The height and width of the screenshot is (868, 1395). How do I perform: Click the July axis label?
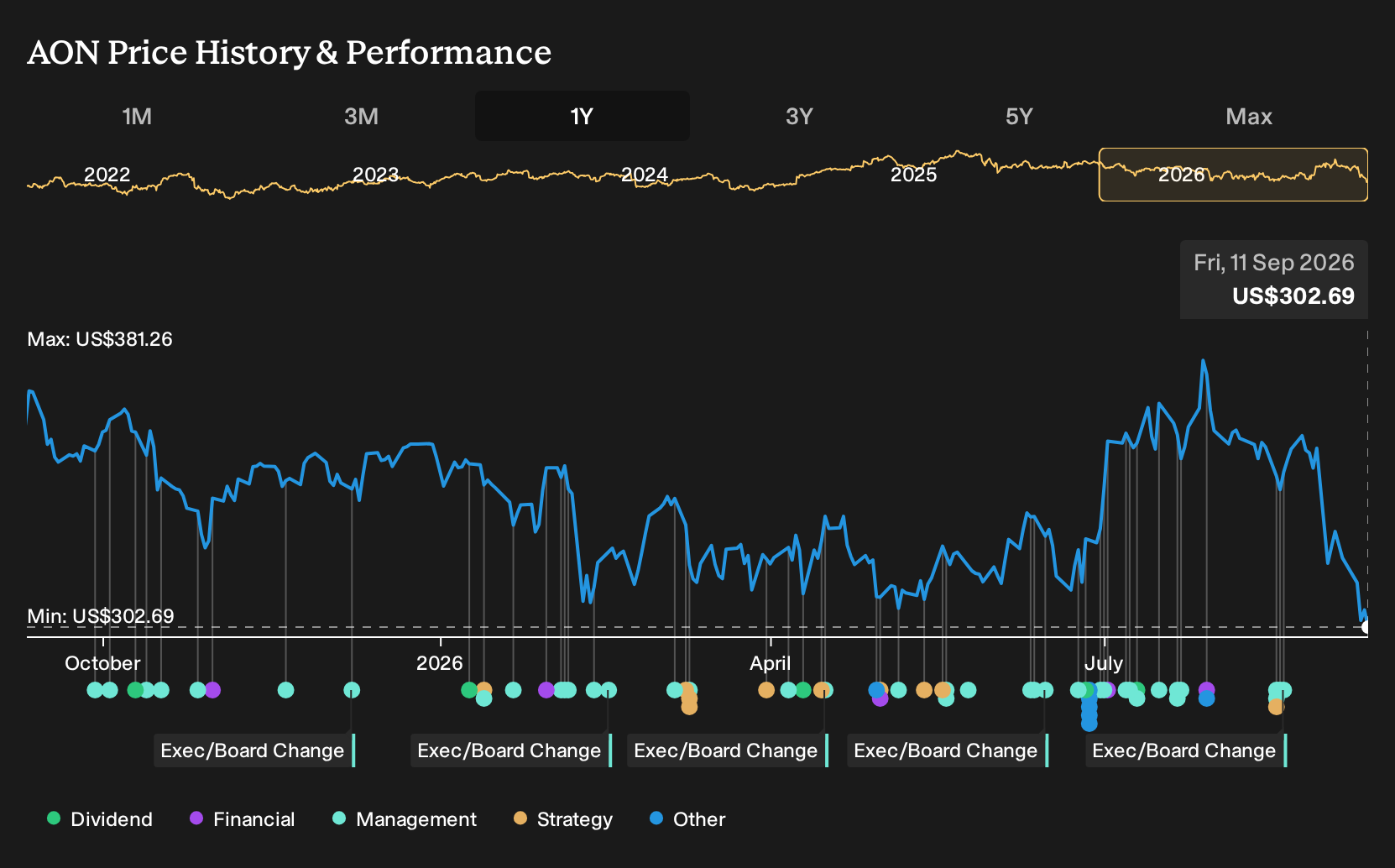pos(1104,663)
